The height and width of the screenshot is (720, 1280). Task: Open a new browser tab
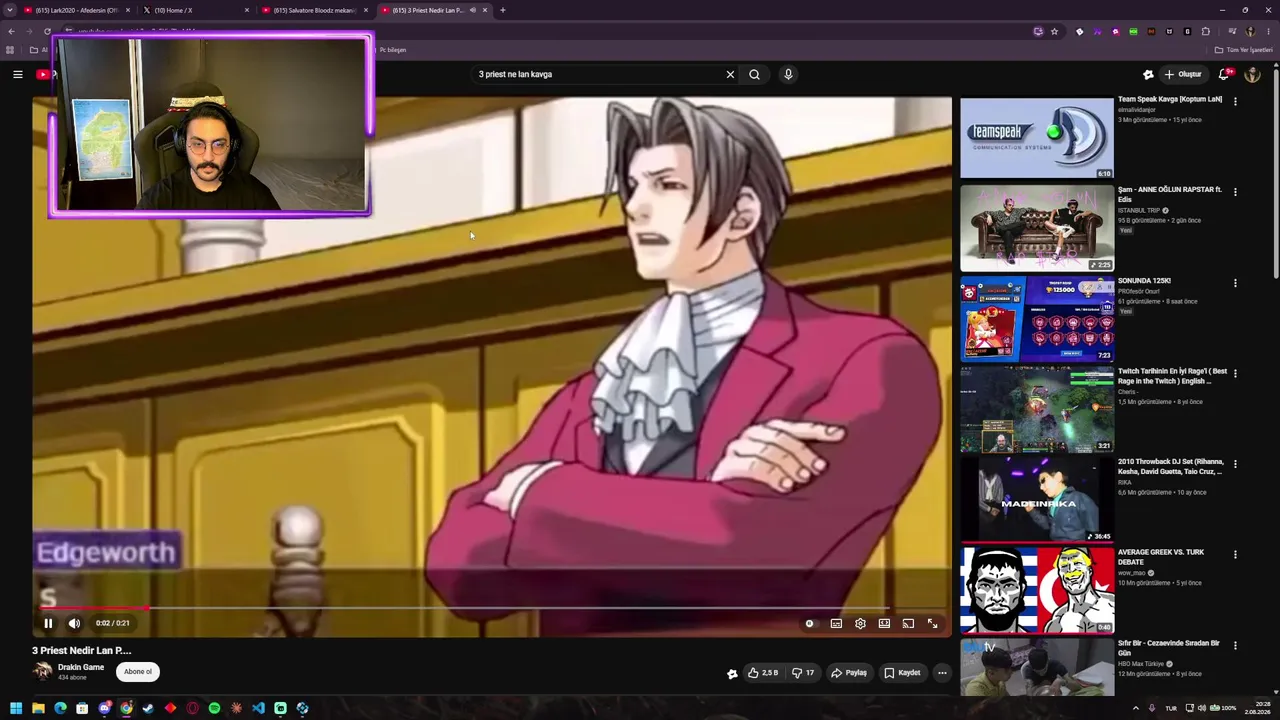(503, 10)
